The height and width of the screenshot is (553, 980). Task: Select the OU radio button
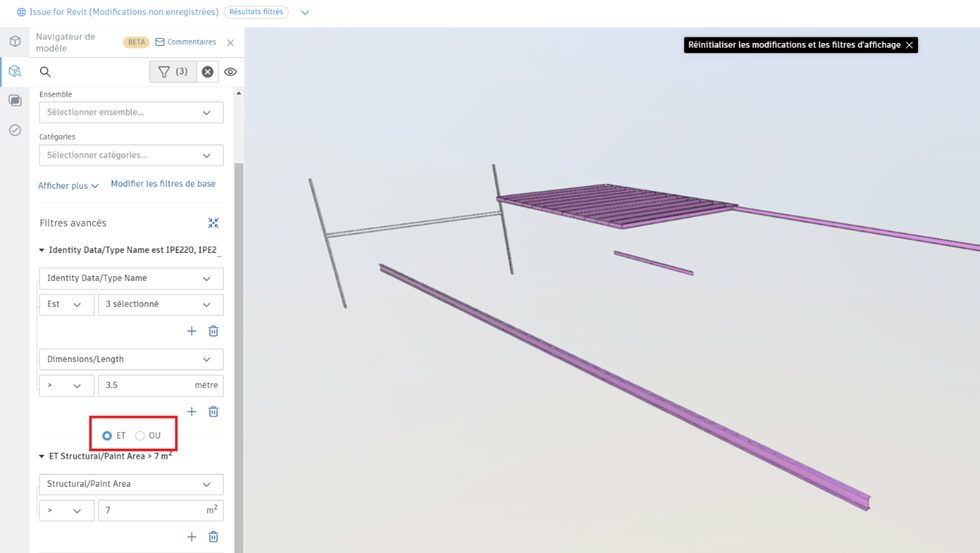pos(140,435)
